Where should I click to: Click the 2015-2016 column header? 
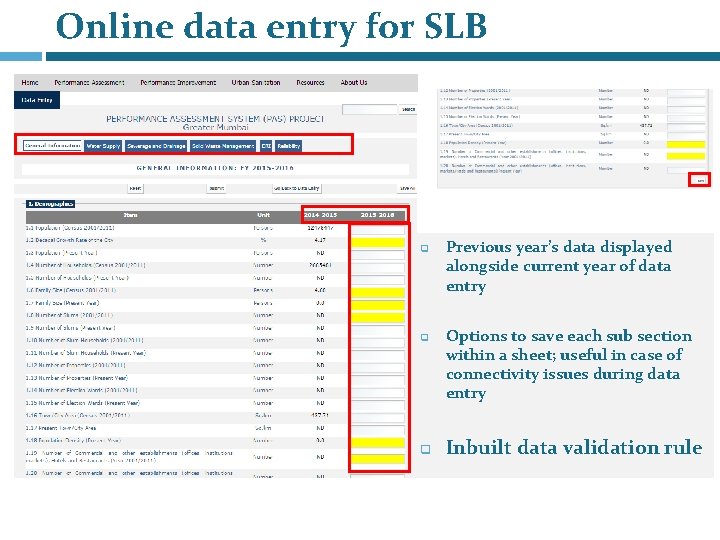[377, 215]
